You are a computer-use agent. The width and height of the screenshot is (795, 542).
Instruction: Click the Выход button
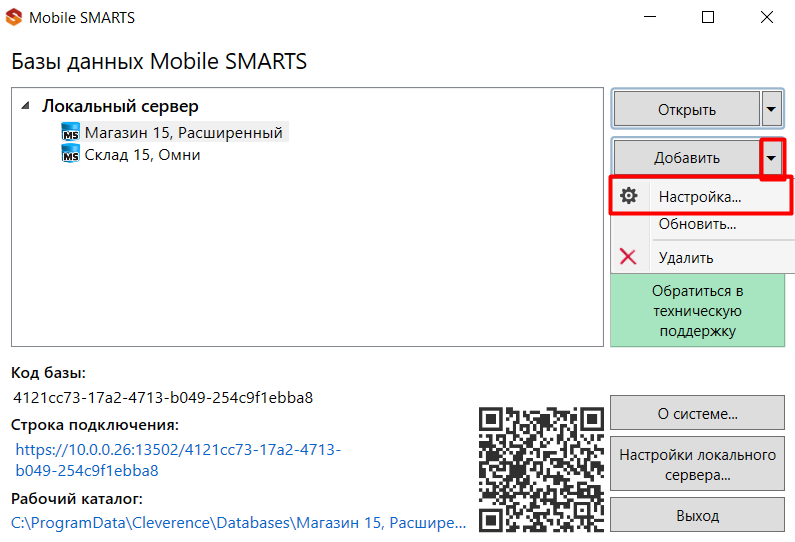coord(698,515)
